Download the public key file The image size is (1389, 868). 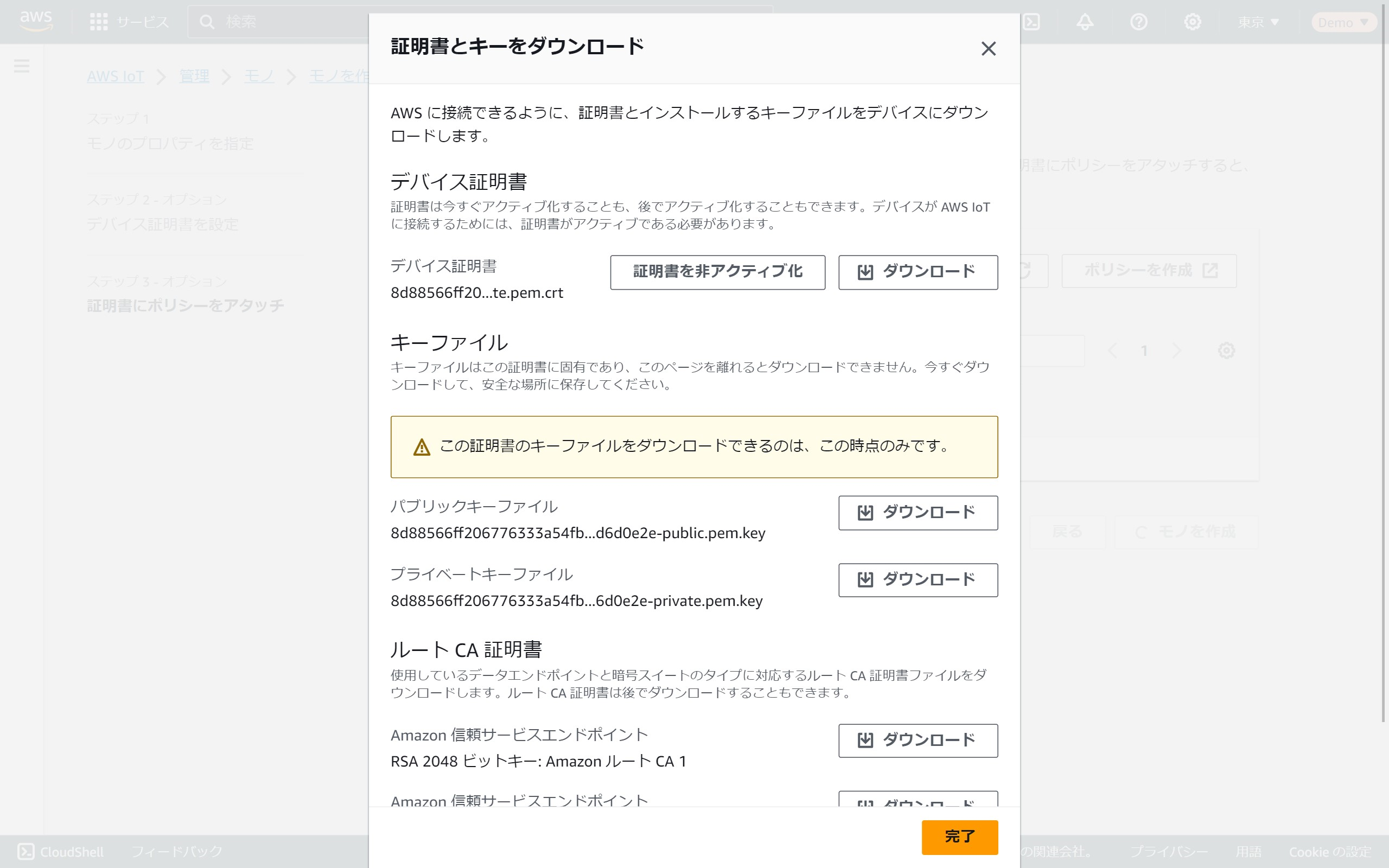pos(917,512)
